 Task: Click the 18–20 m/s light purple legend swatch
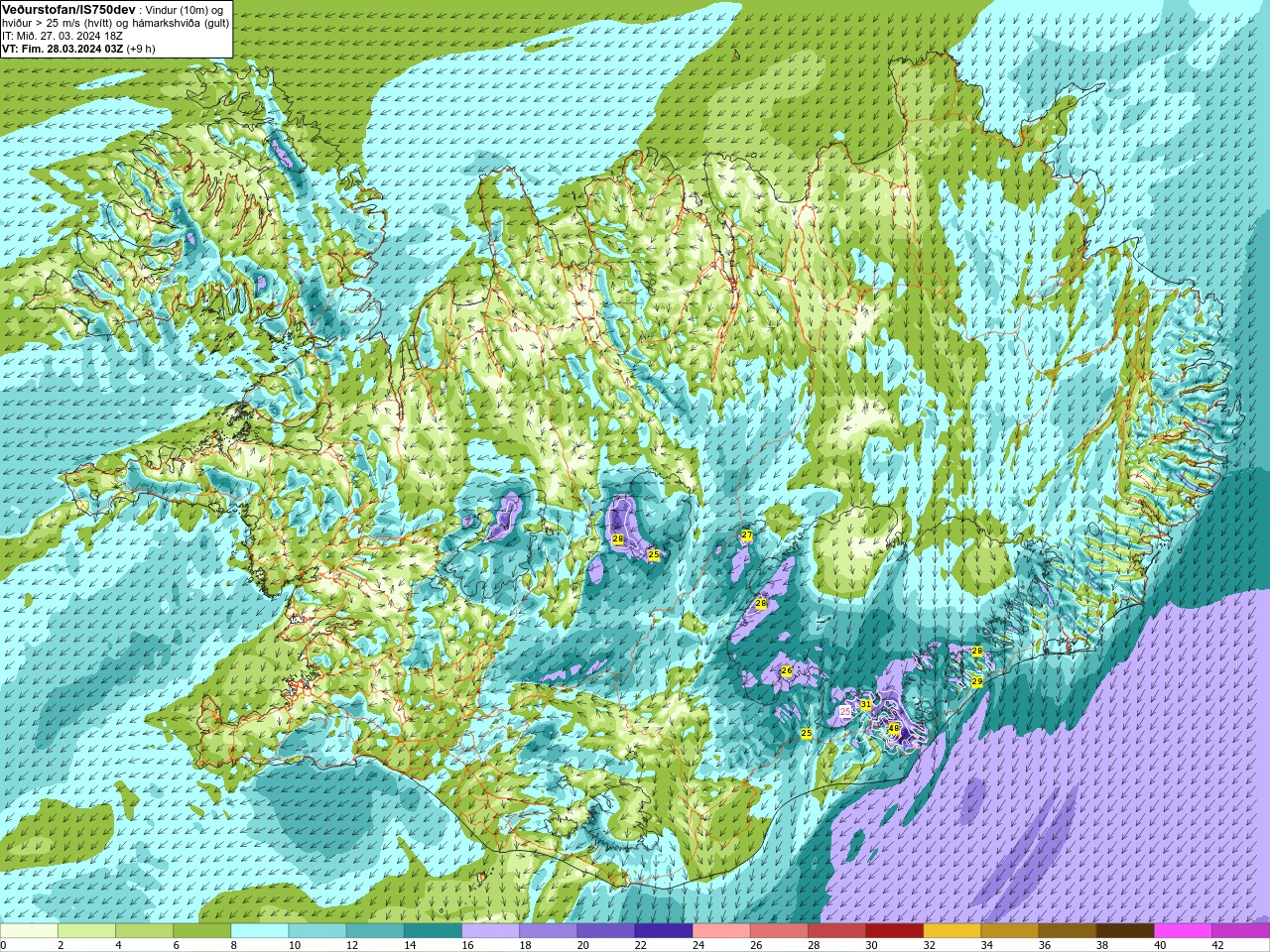tap(548, 931)
